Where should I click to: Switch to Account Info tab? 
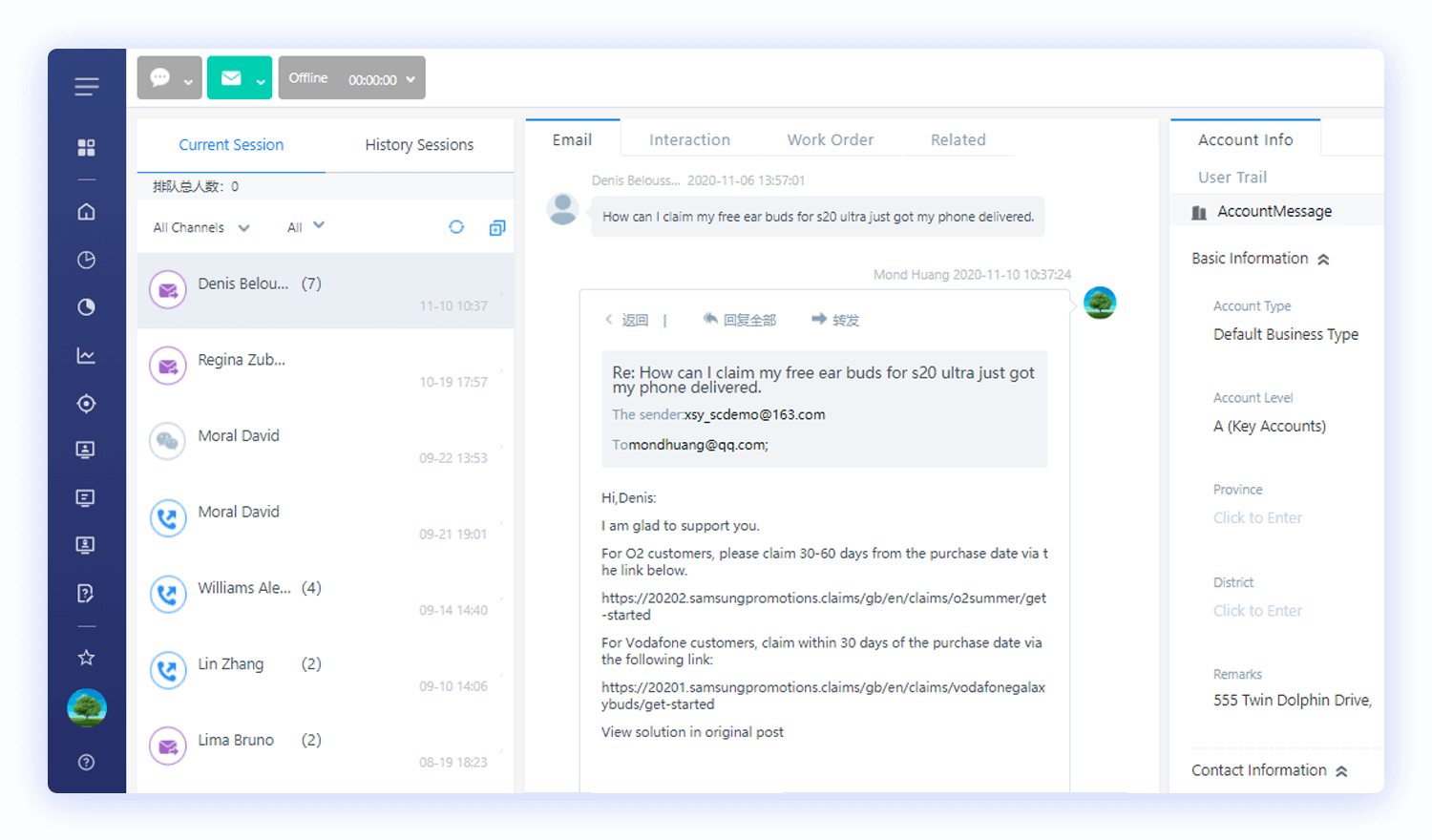pyautogui.click(x=1246, y=139)
